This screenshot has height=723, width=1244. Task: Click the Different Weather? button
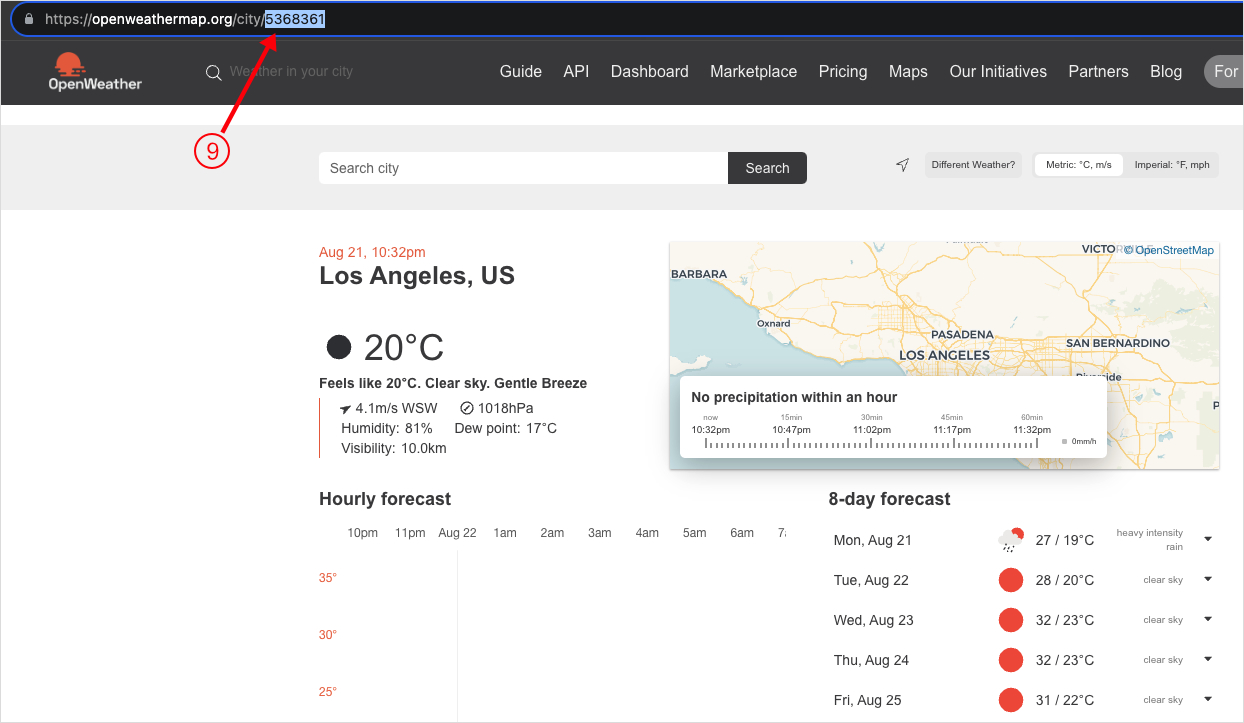(x=973, y=165)
